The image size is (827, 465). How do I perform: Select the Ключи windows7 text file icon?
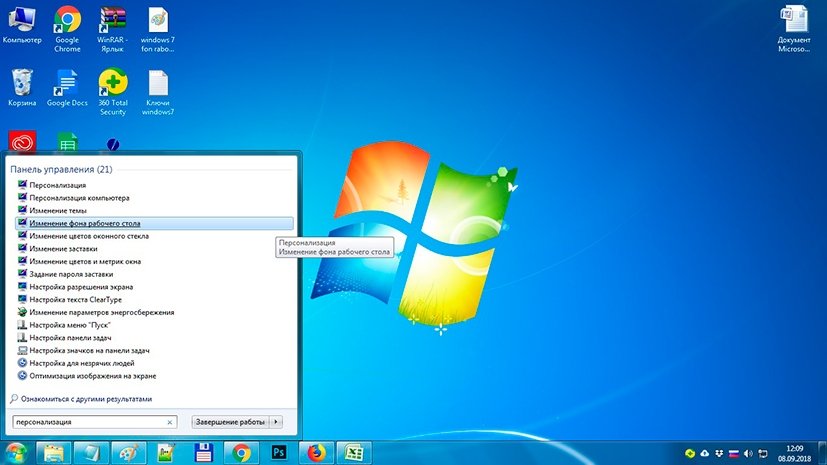click(x=158, y=92)
